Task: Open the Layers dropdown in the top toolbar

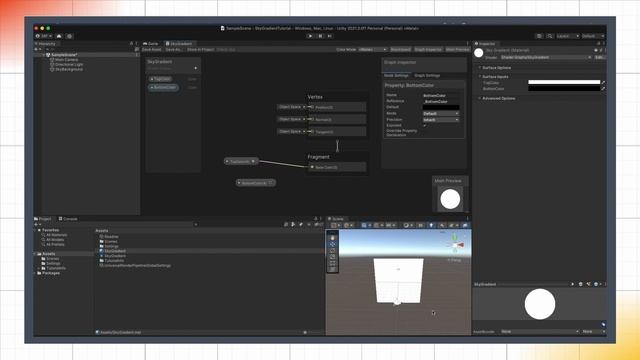Action: 568,36
